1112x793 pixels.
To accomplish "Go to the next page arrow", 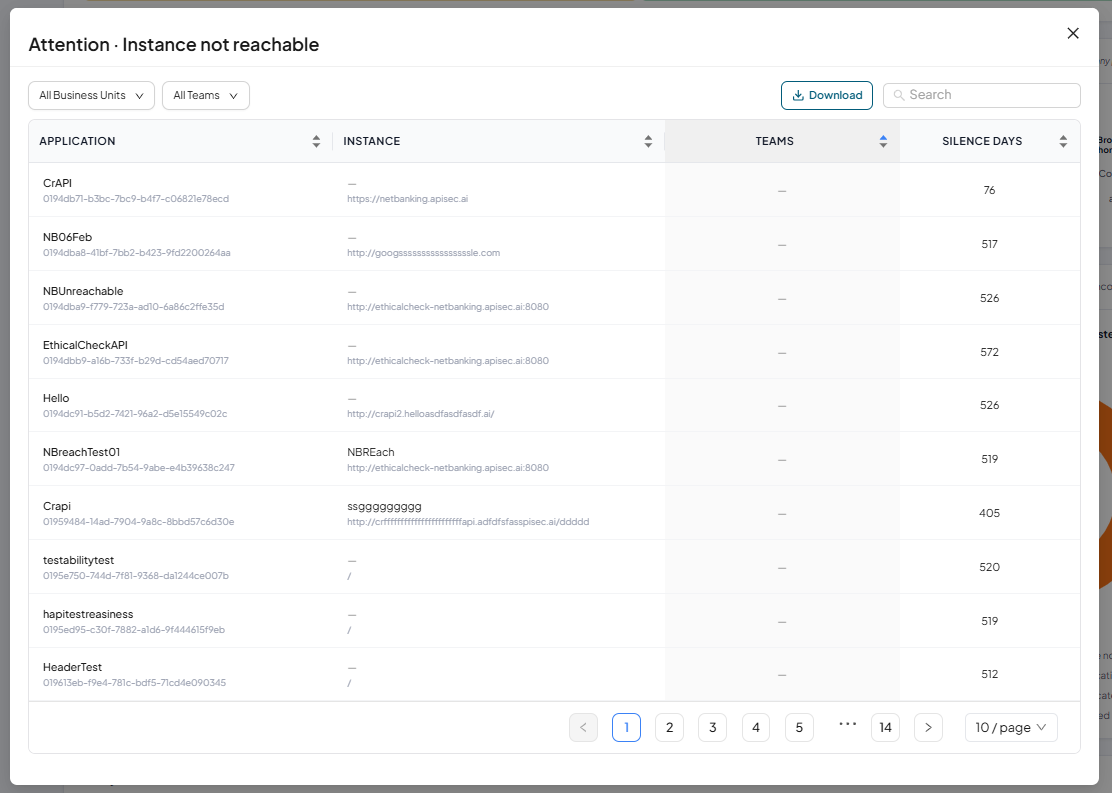I will 928,727.
